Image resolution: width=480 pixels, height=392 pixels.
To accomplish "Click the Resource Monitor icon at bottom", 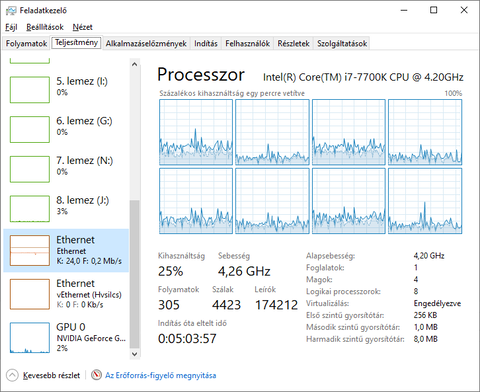I will click(x=96, y=375).
